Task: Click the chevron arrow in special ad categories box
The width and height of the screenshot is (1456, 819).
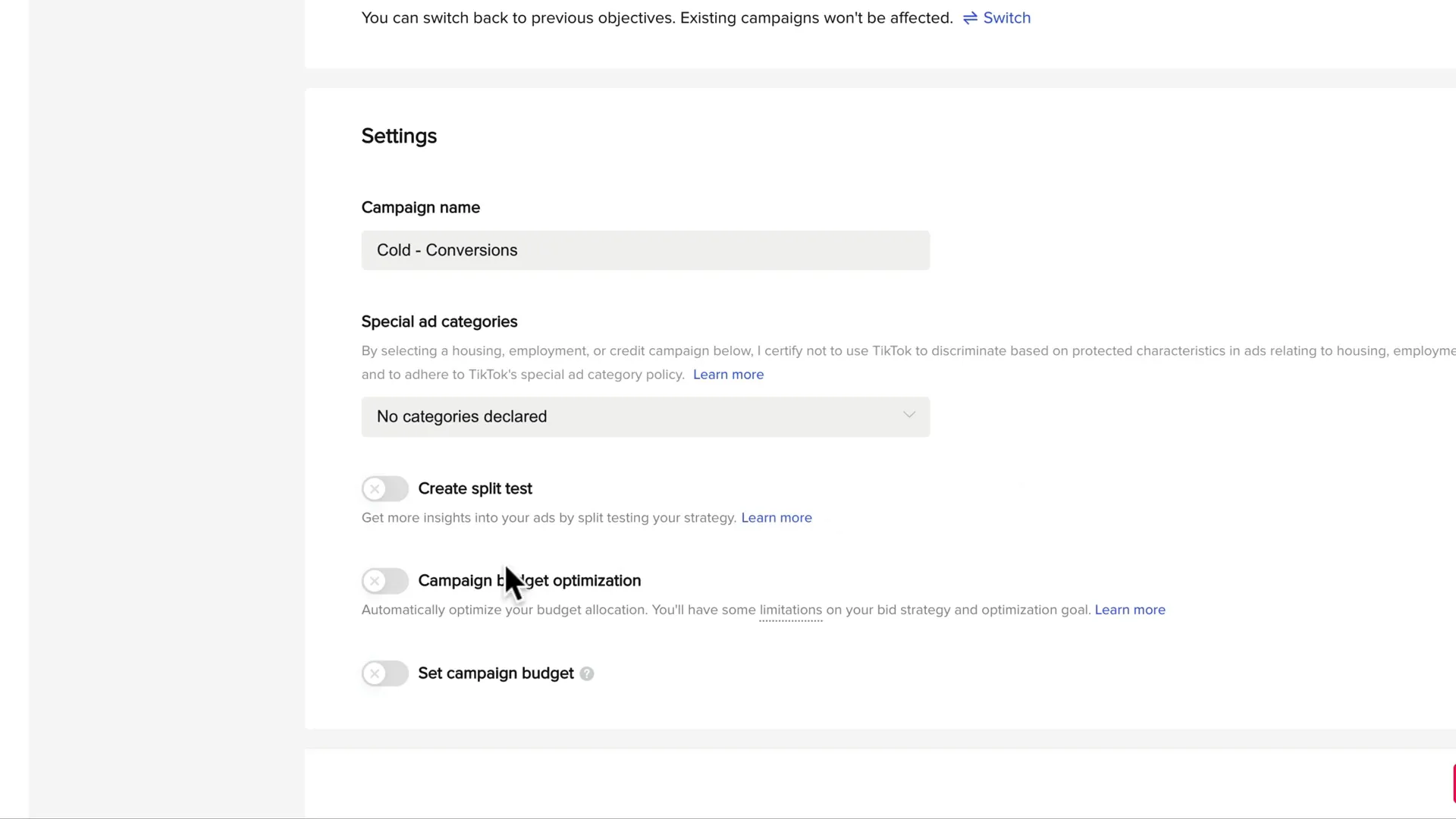Action: click(x=908, y=416)
